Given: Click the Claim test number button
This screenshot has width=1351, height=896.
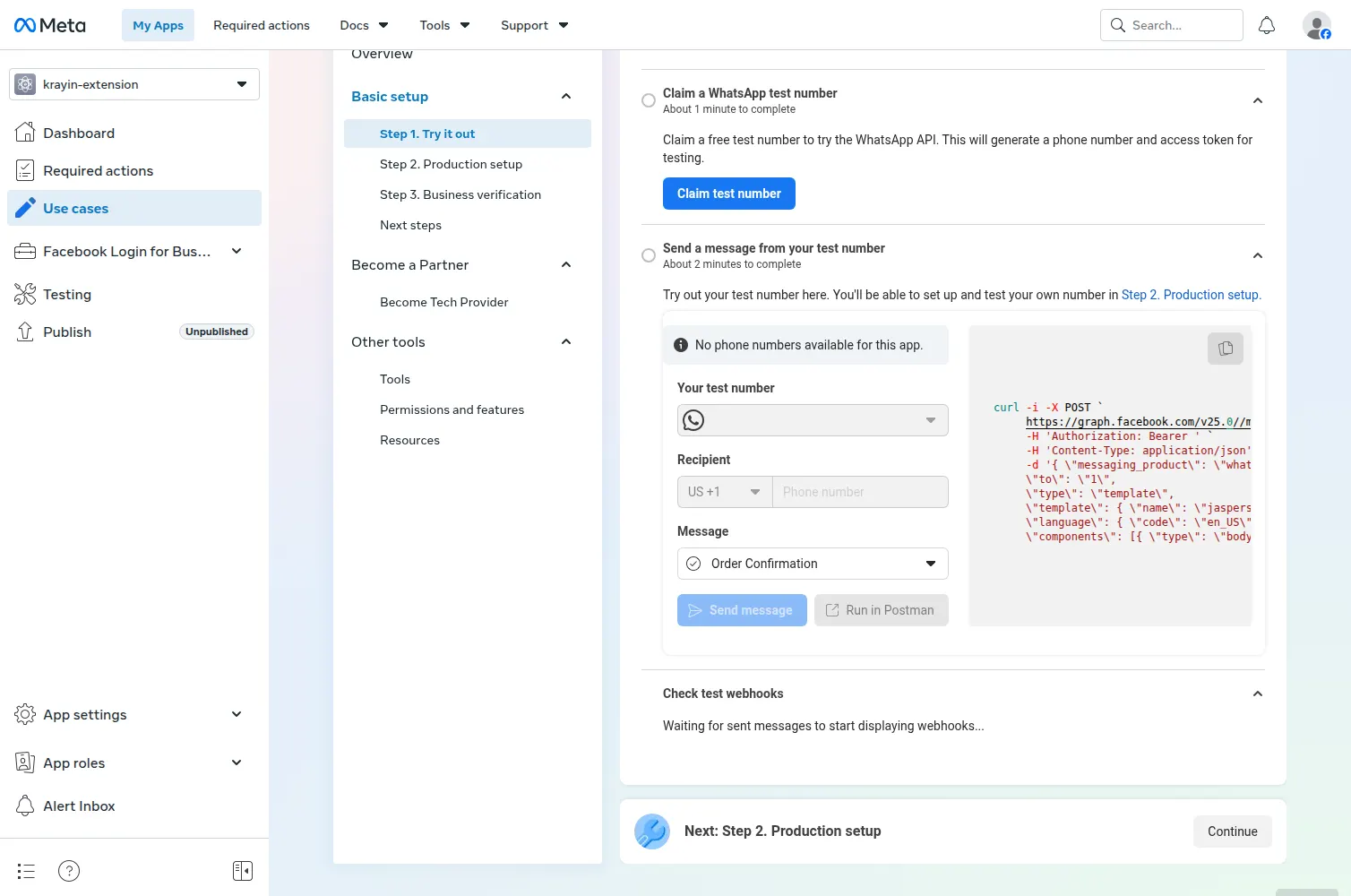Looking at the screenshot, I should [x=729, y=194].
